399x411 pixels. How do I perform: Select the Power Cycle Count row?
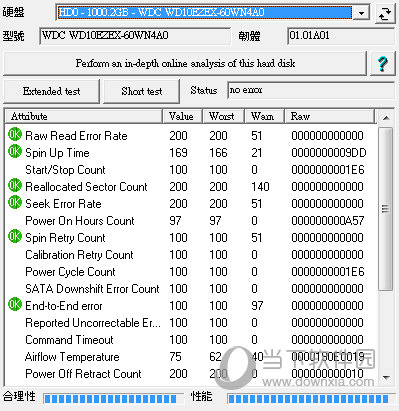tap(192, 272)
